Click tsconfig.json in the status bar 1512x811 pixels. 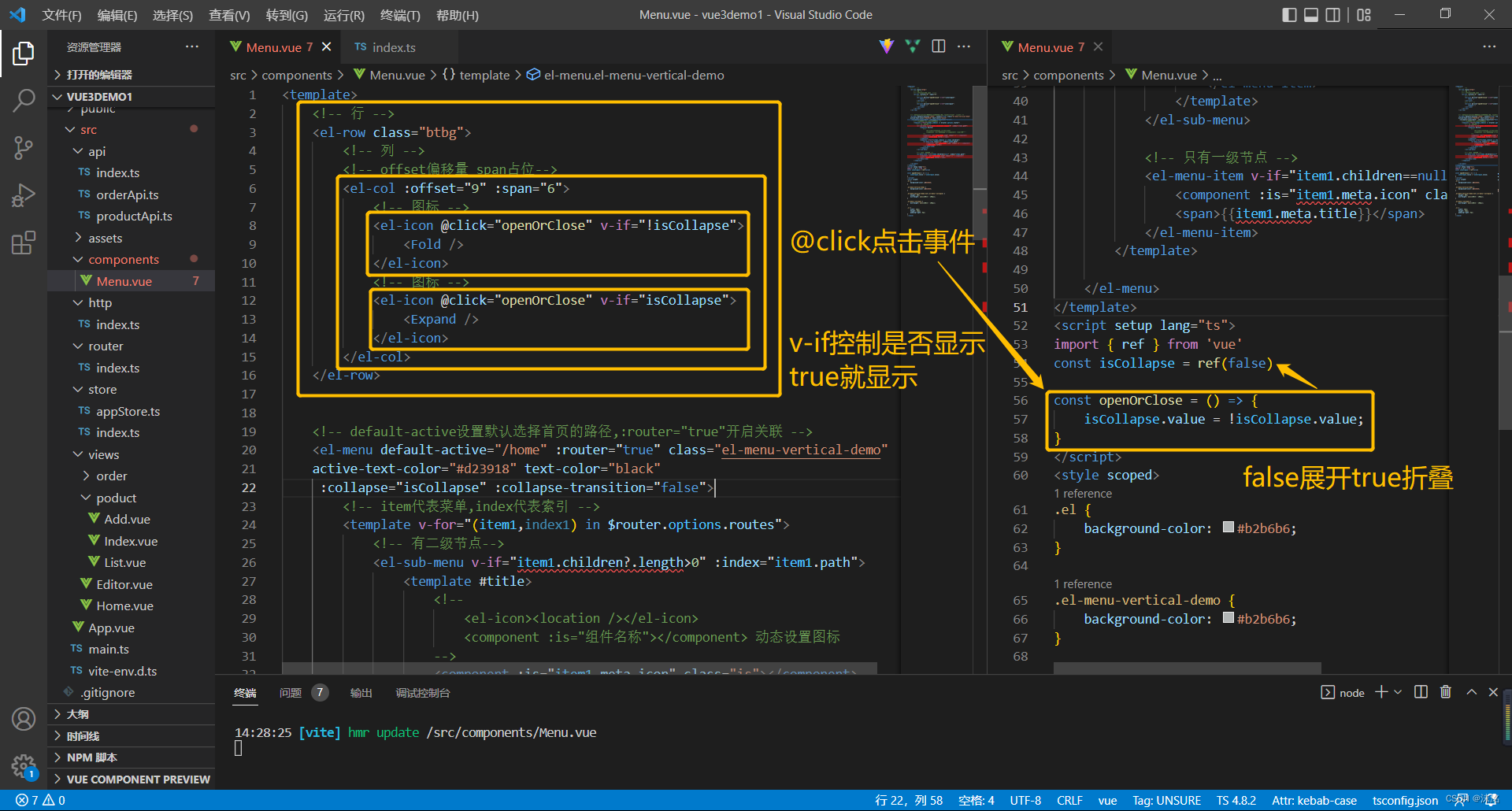click(x=1404, y=800)
